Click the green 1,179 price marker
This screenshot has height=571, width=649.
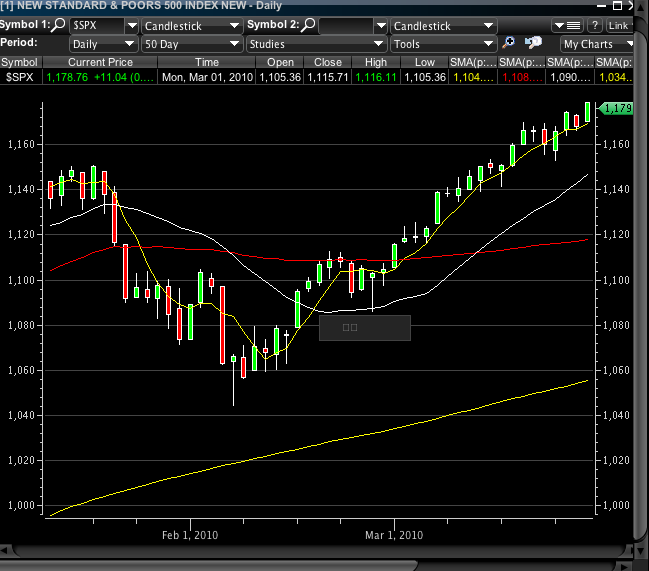619,108
